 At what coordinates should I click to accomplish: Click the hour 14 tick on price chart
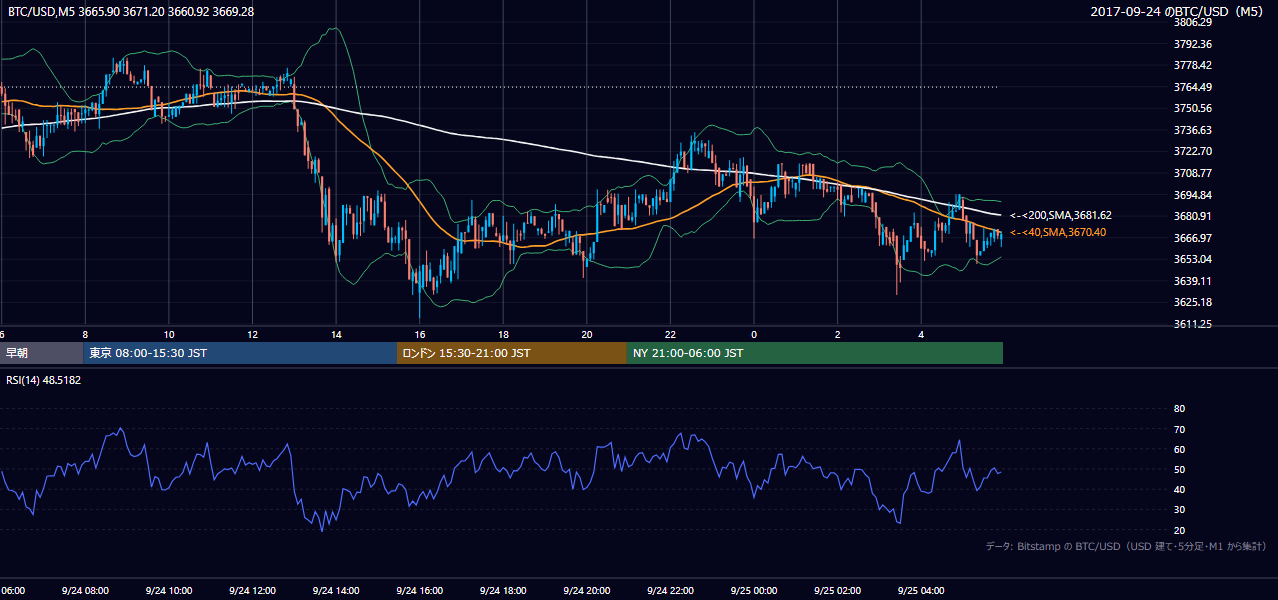click(336, 334)
